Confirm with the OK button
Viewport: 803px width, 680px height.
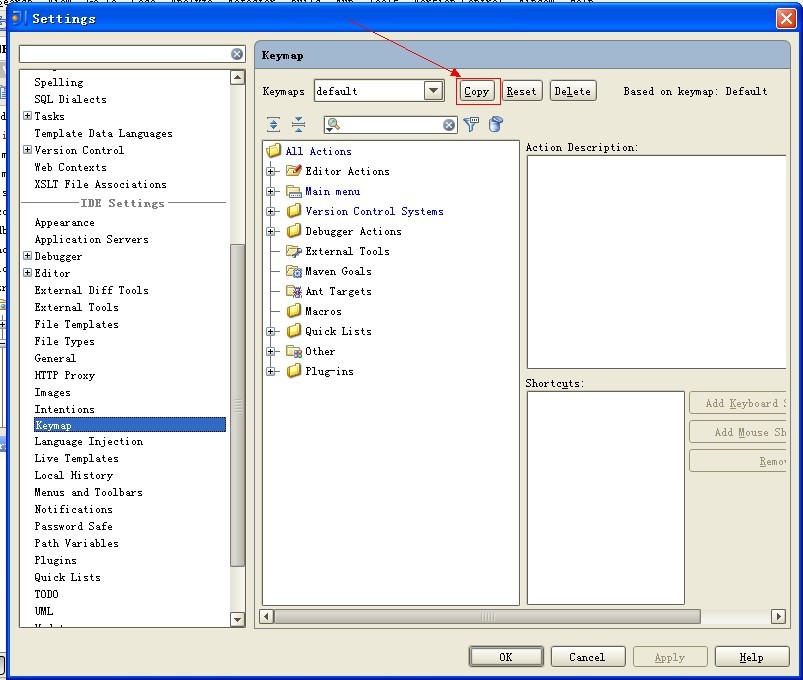pyautogui.click(x=506, y=657)
